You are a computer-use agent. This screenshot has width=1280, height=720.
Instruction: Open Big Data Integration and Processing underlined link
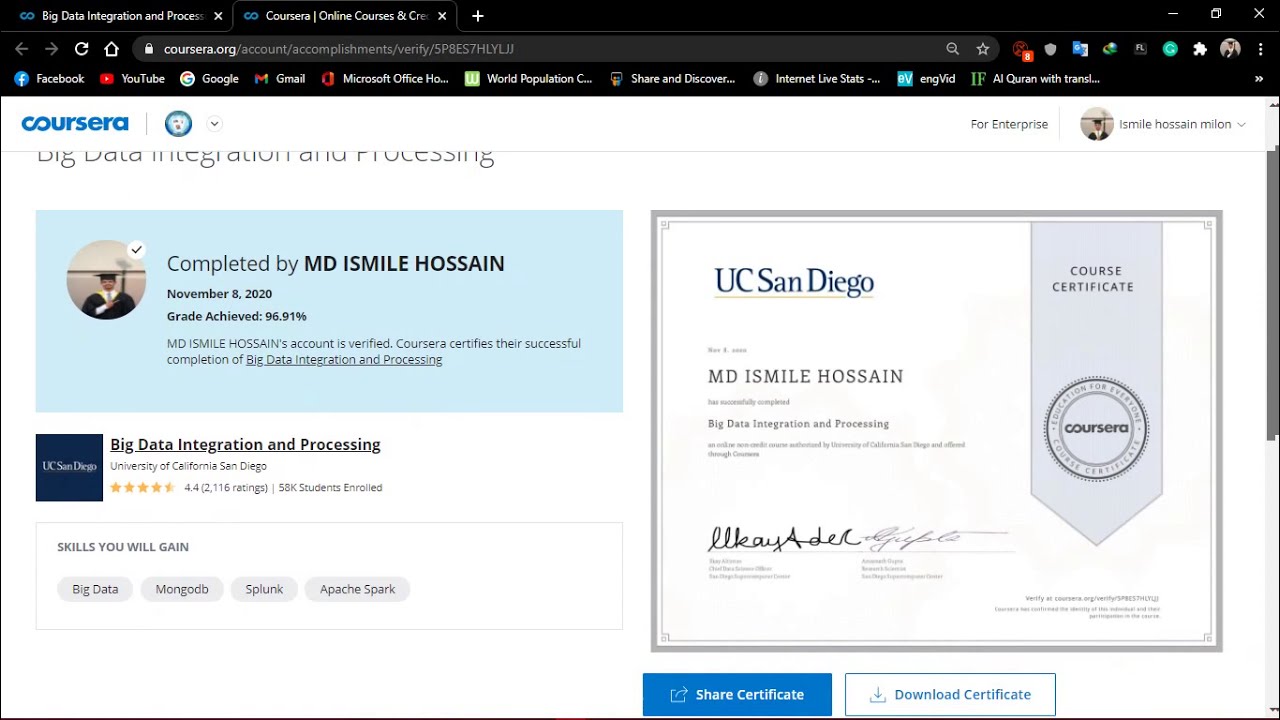[344, 360]
